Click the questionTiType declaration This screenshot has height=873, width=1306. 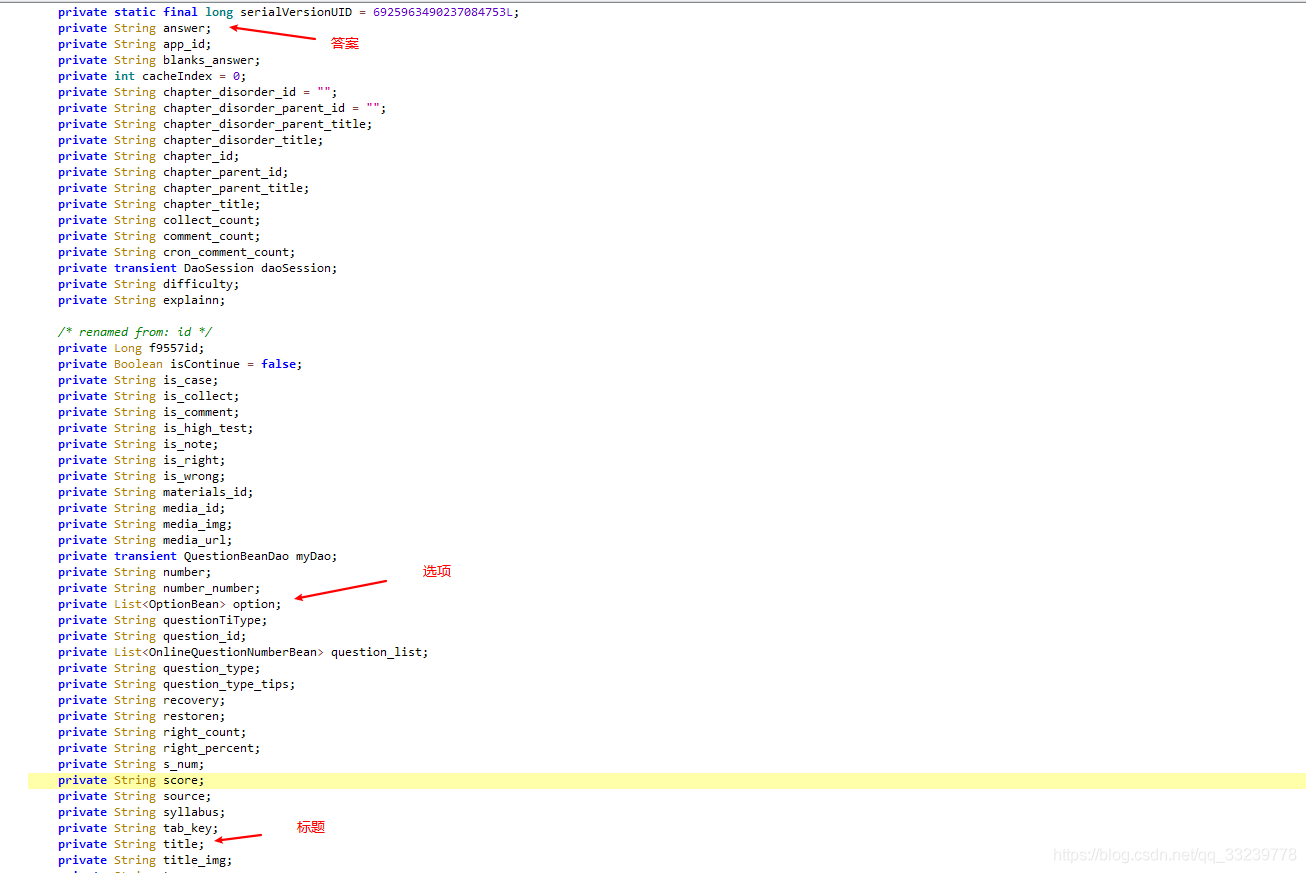pos(163,620)
